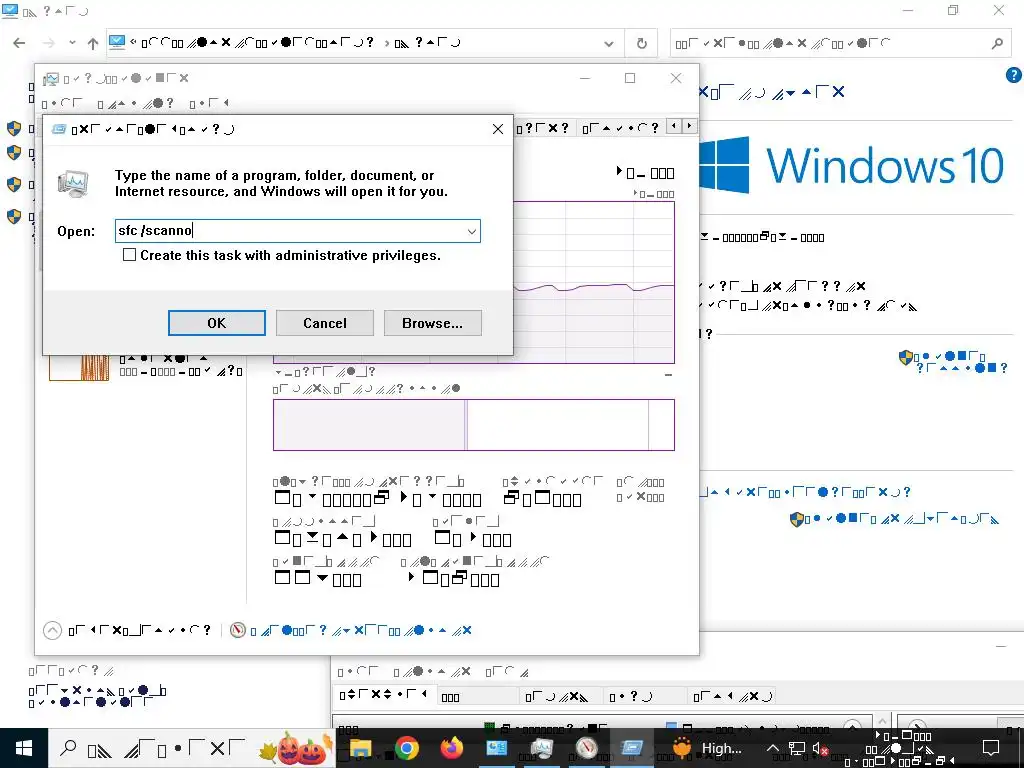Refresh the System window address bar
This screenshot has width=1024, height=768.
coord(642,44)
